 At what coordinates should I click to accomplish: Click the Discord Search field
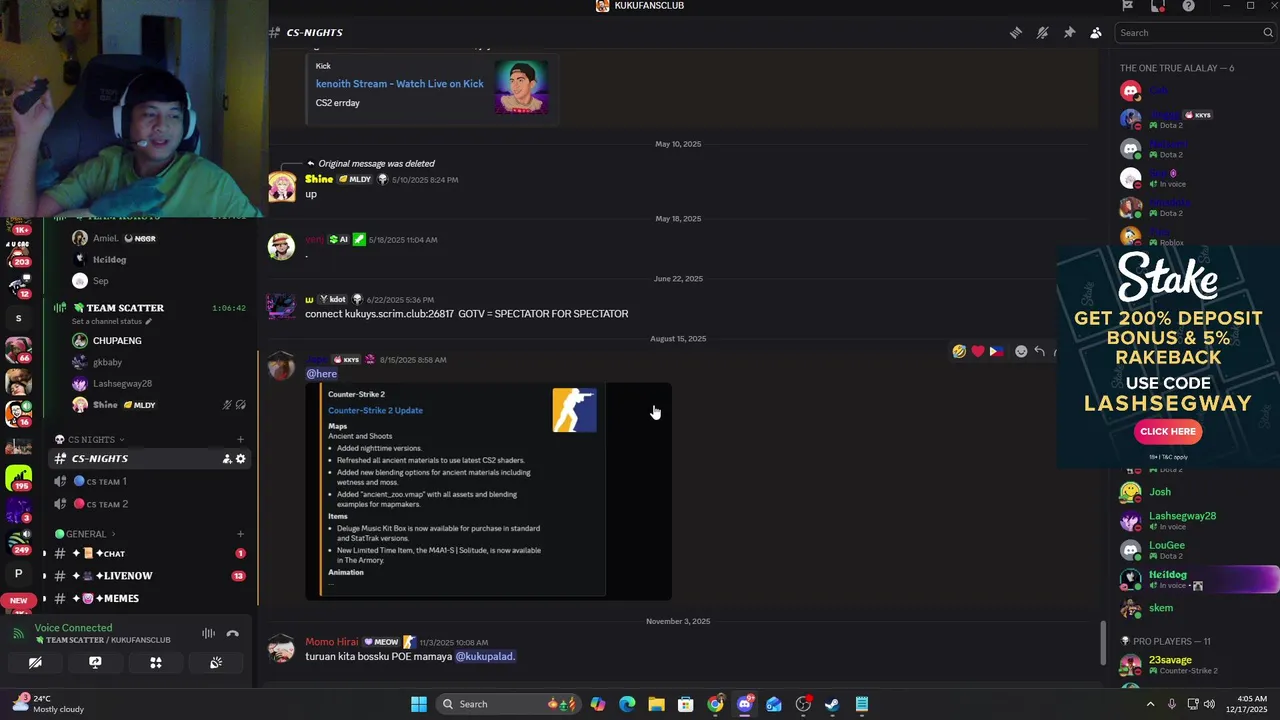pos(1196,33)
